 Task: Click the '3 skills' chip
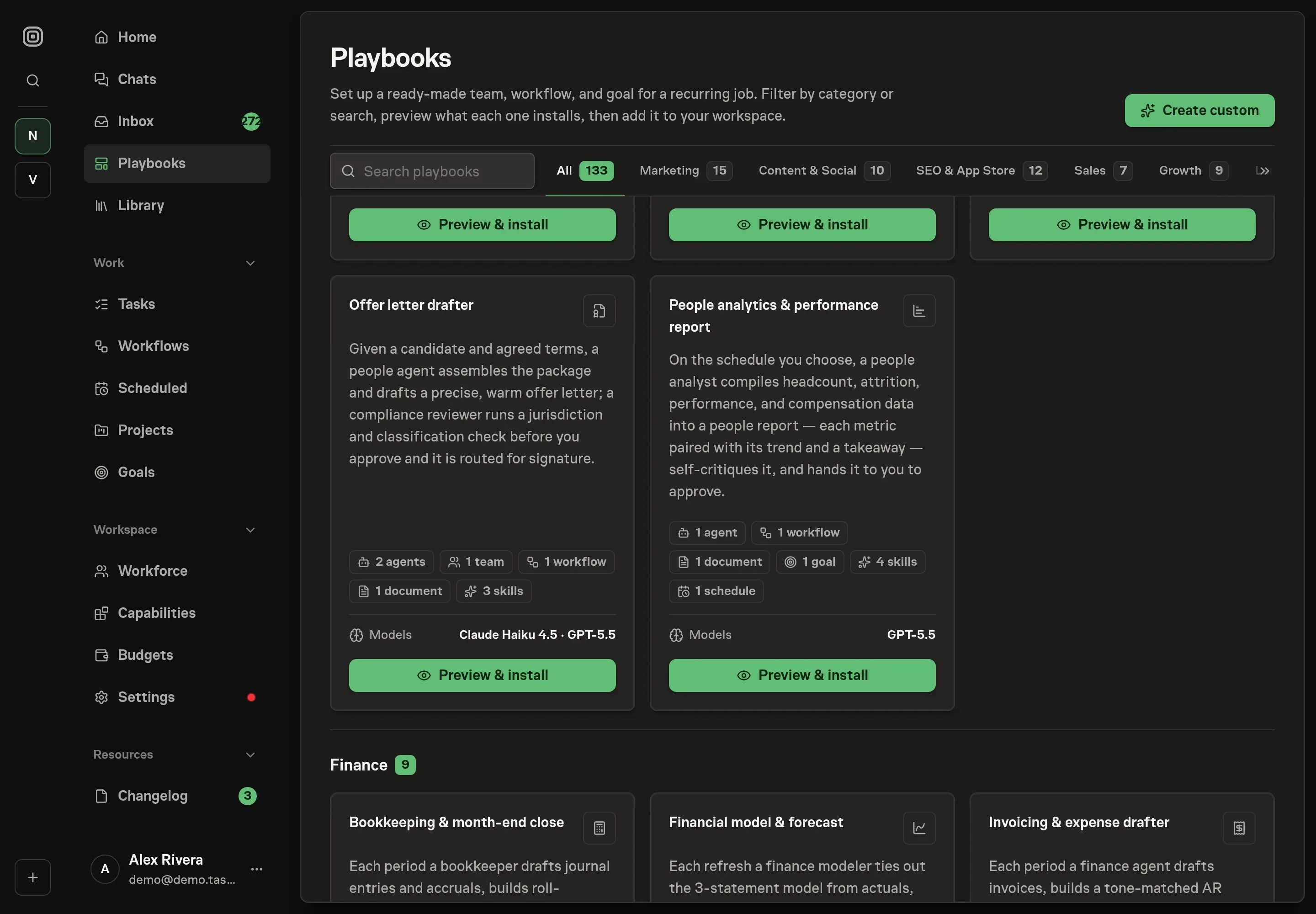coord(493,591)
